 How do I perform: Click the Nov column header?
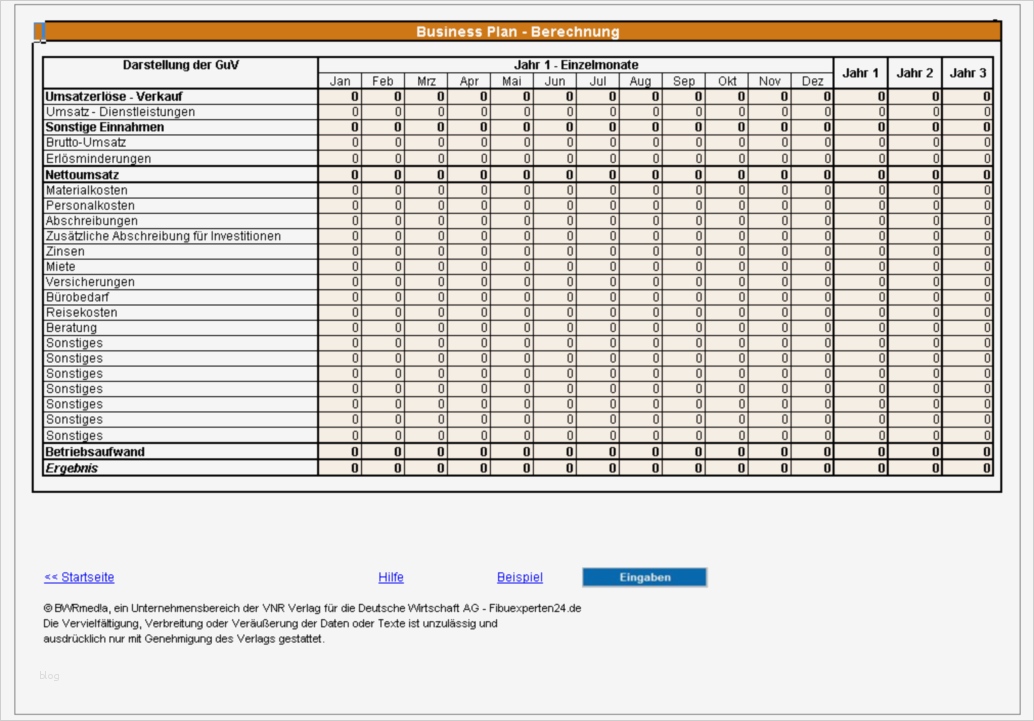click(x=770, y=80)
